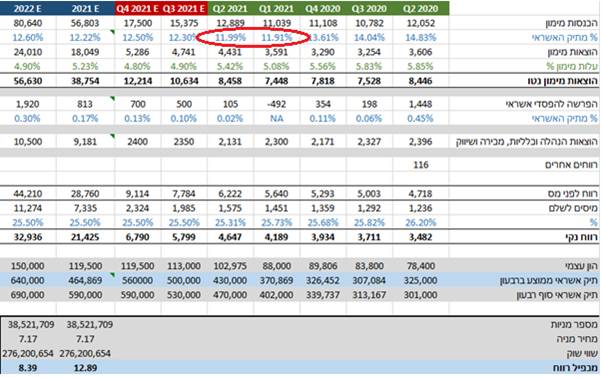Click the circled 11.99% cell

pyautogui.click(x=230, y=38)
